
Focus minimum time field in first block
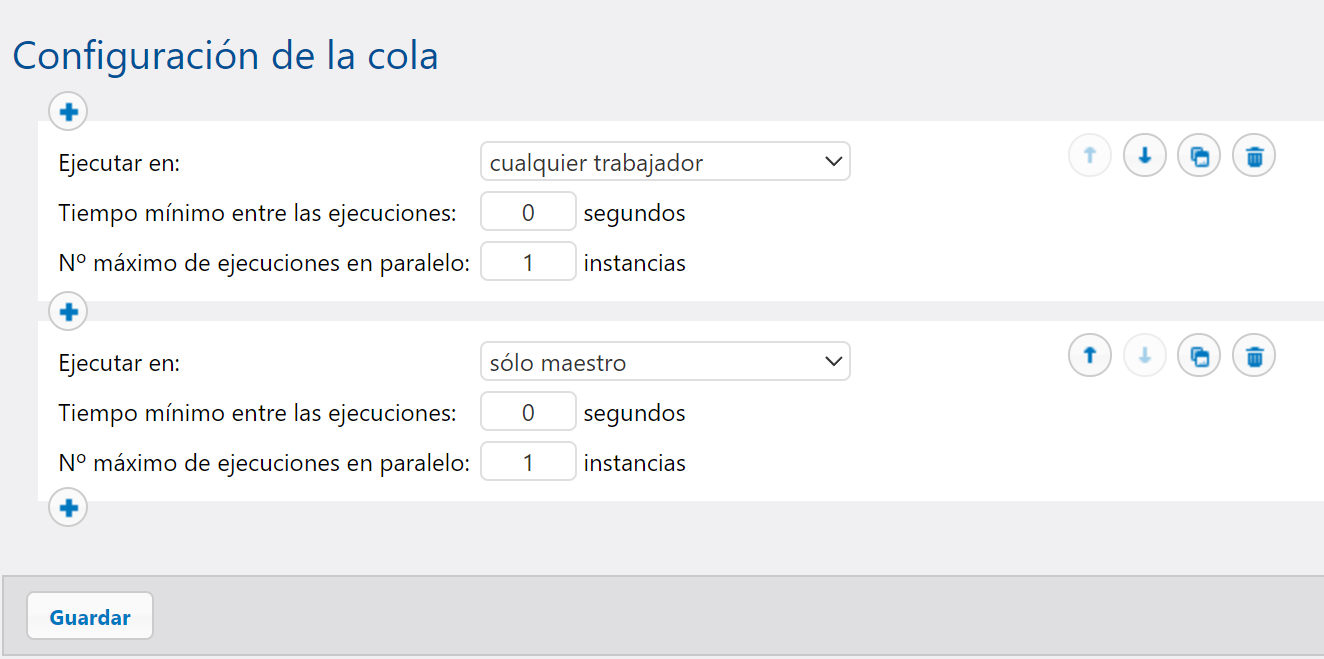[528, 213]
